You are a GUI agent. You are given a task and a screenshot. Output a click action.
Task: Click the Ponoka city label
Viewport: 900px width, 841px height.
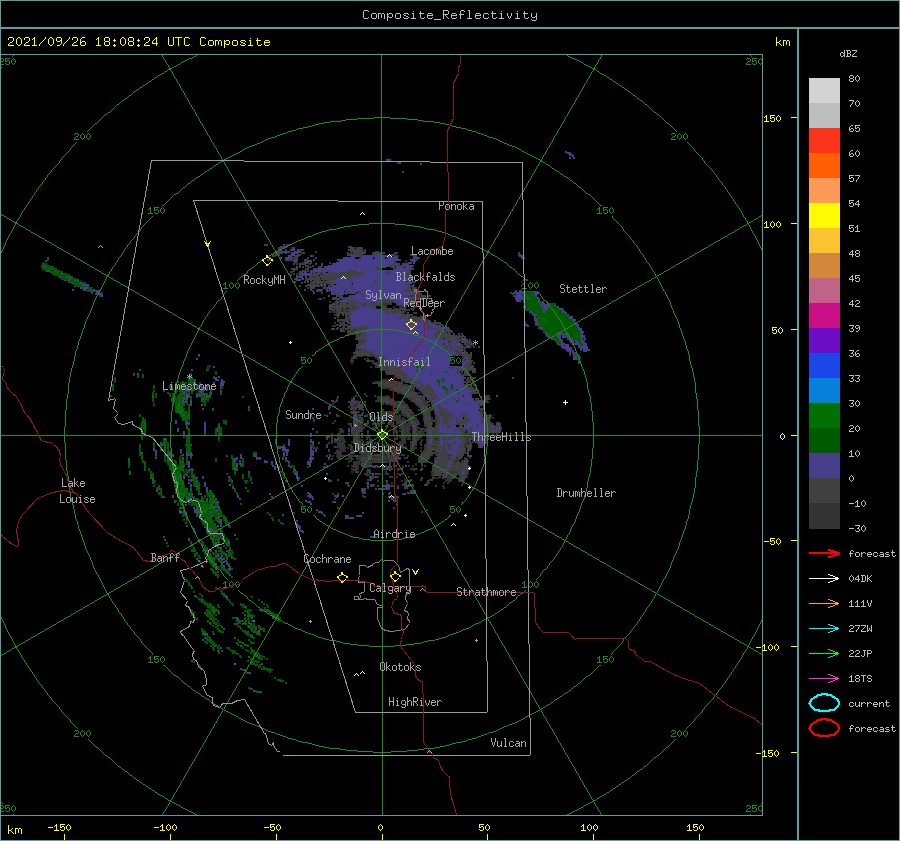click(456, 206)
